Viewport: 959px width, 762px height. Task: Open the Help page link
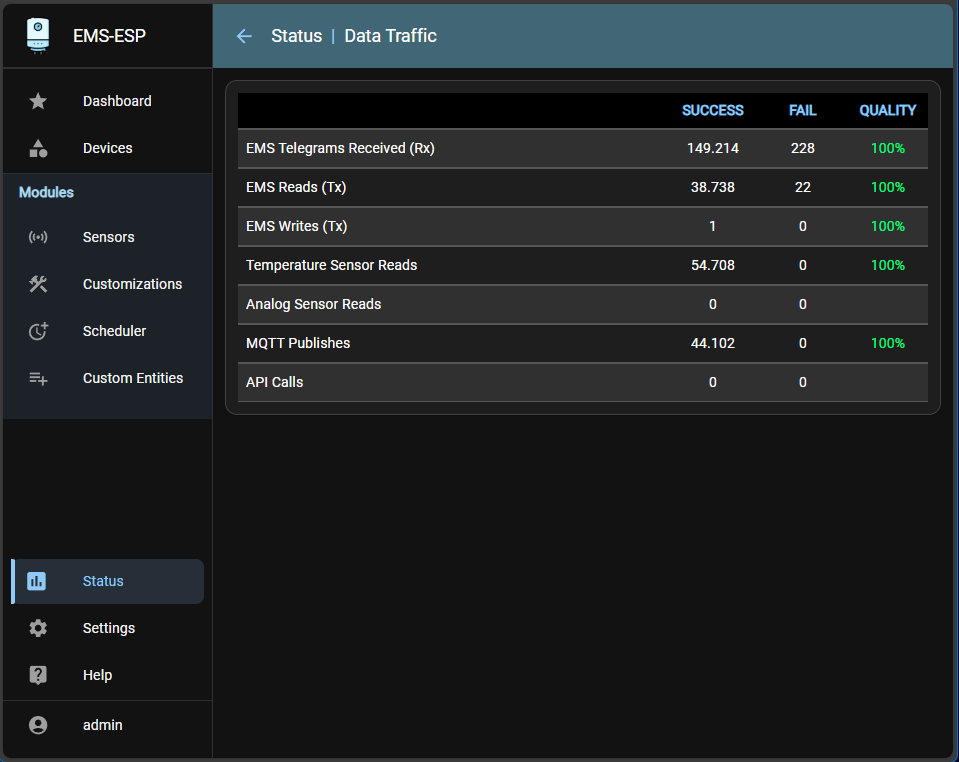click(x=97, y=675)
